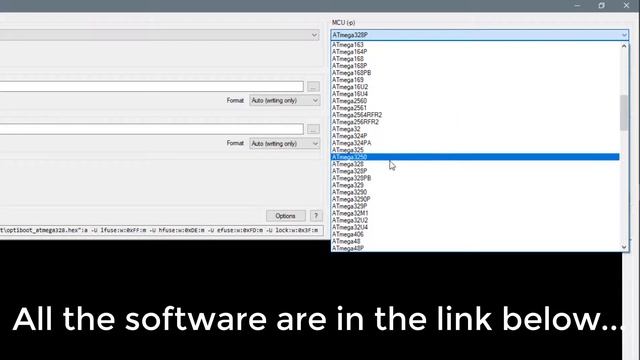Click the question mark help button
The height and width of the screenshot is (360, 640).
(316, 216)
